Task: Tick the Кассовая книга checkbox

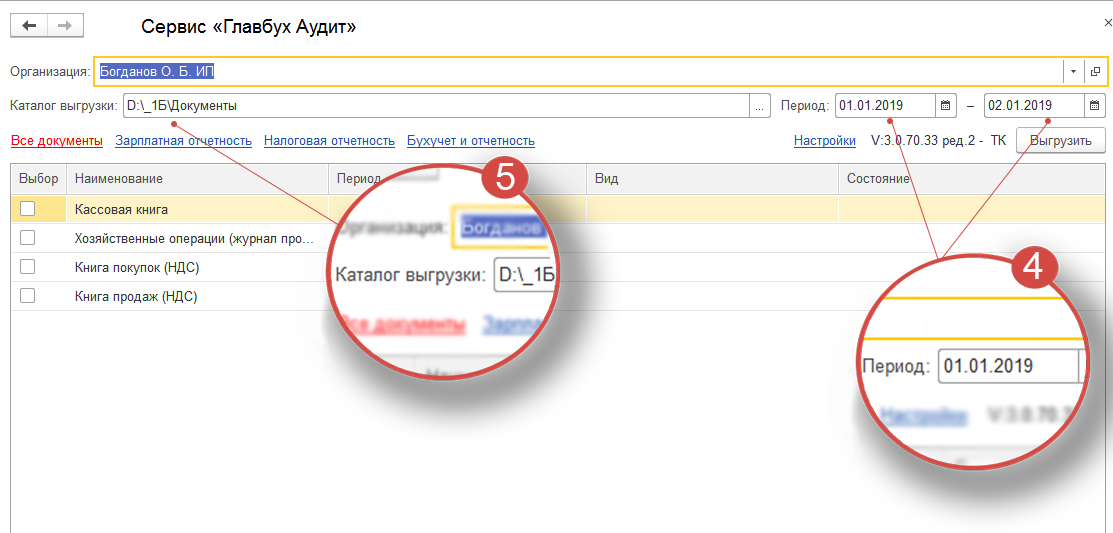Action: pyautogui.click(x=28, y=209)
